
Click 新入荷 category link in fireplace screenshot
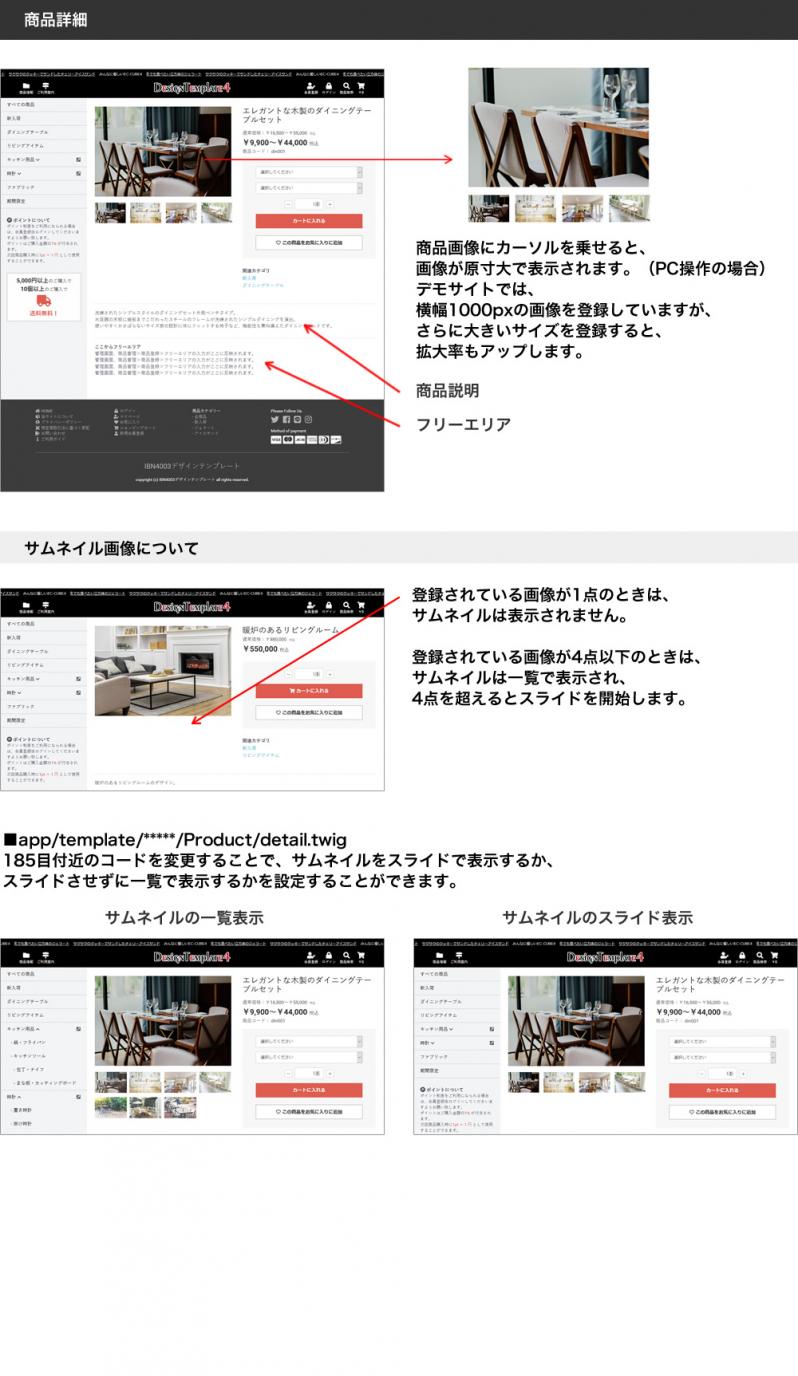tap(249, 748)
